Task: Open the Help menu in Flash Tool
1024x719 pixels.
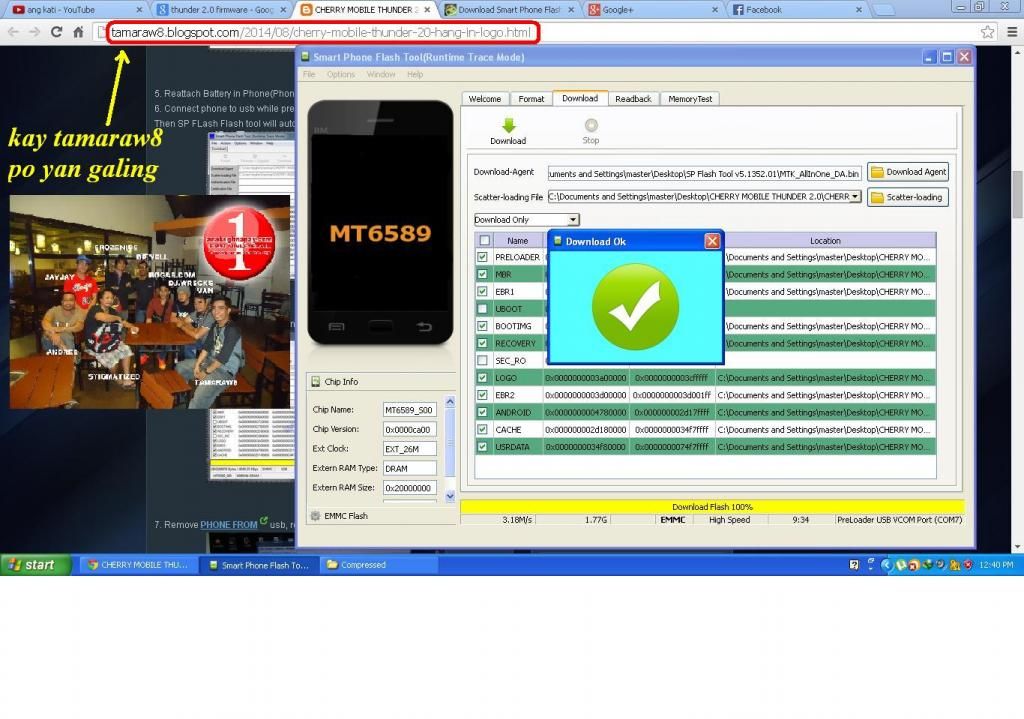Action: [415, 74]
